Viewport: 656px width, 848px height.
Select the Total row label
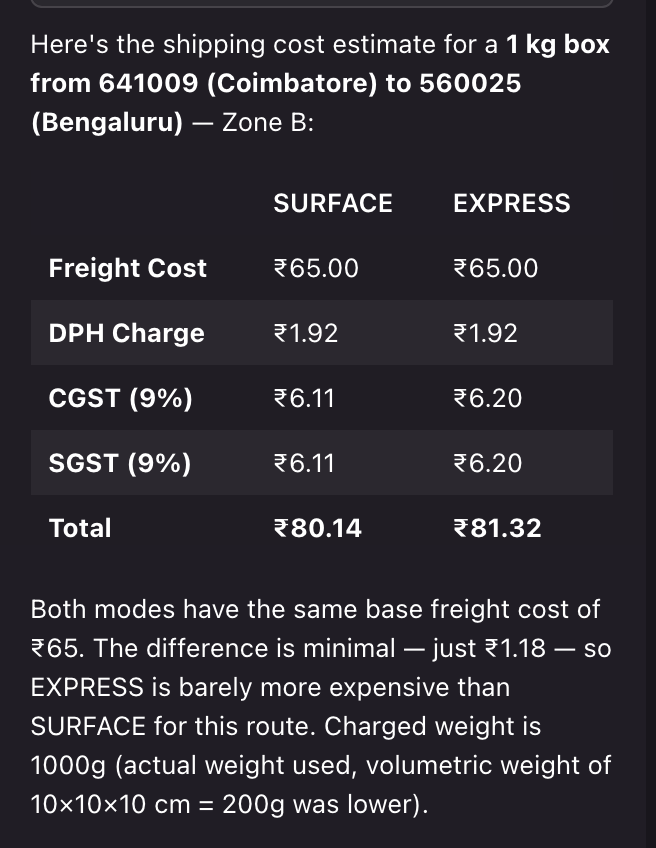pos(80,528)
